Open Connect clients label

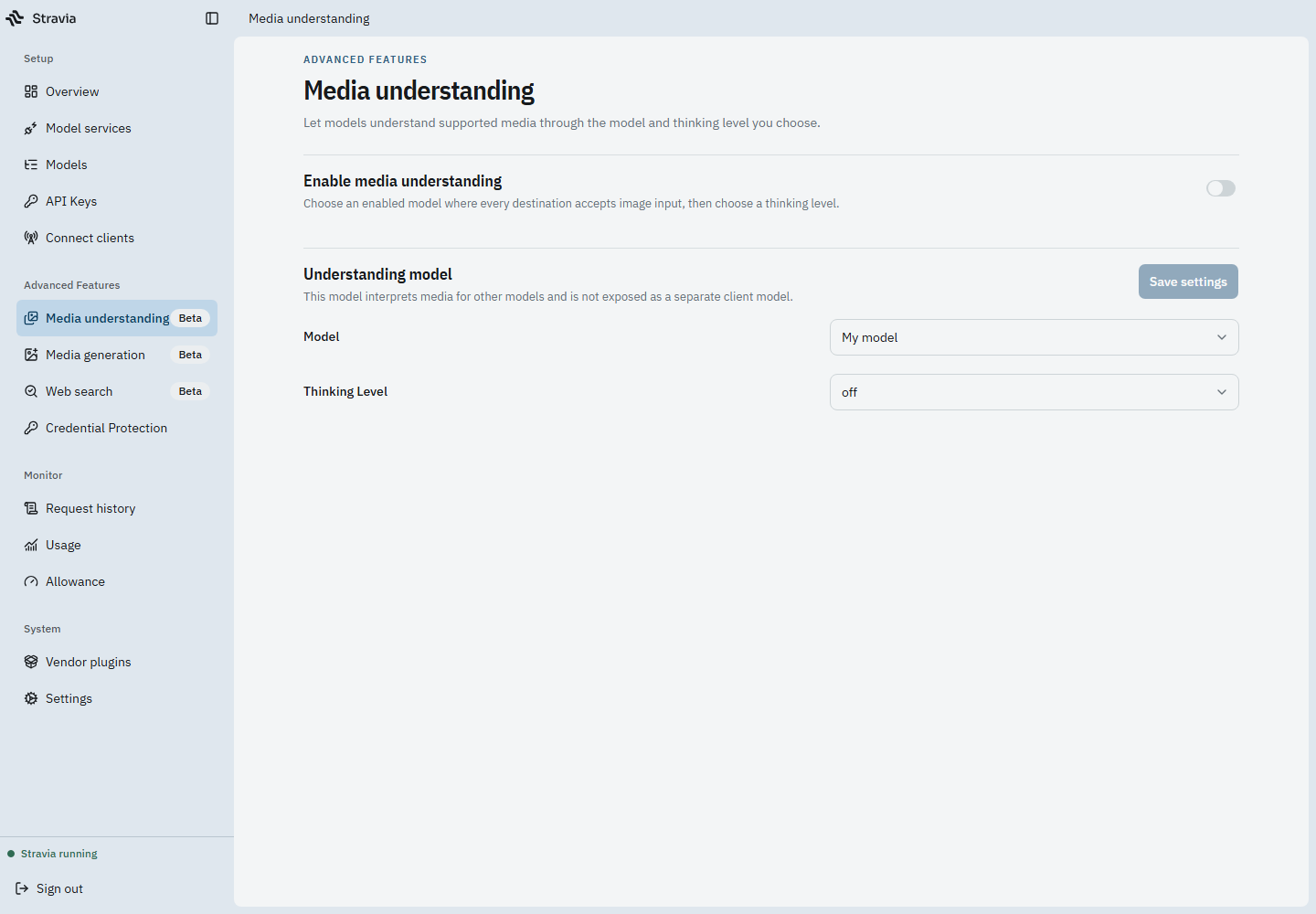point(90,238)
